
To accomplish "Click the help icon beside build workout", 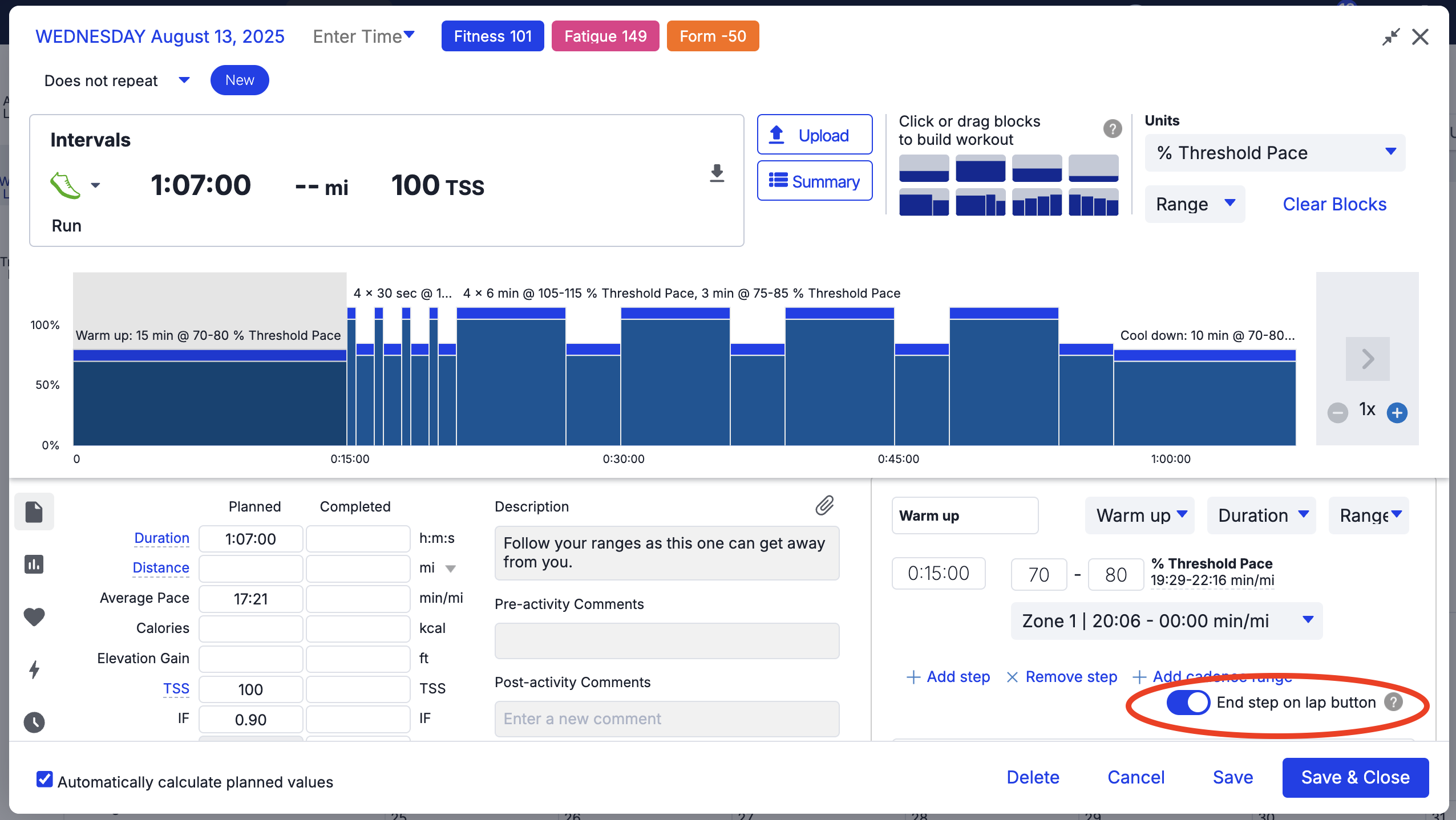I will click(x=1112, y=129).
